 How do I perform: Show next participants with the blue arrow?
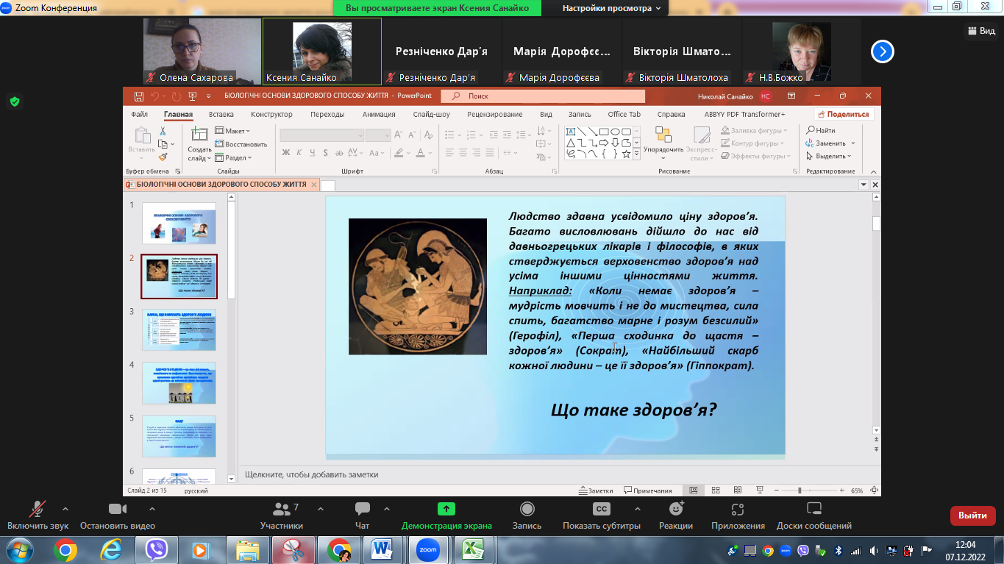(x=882, y=51)
